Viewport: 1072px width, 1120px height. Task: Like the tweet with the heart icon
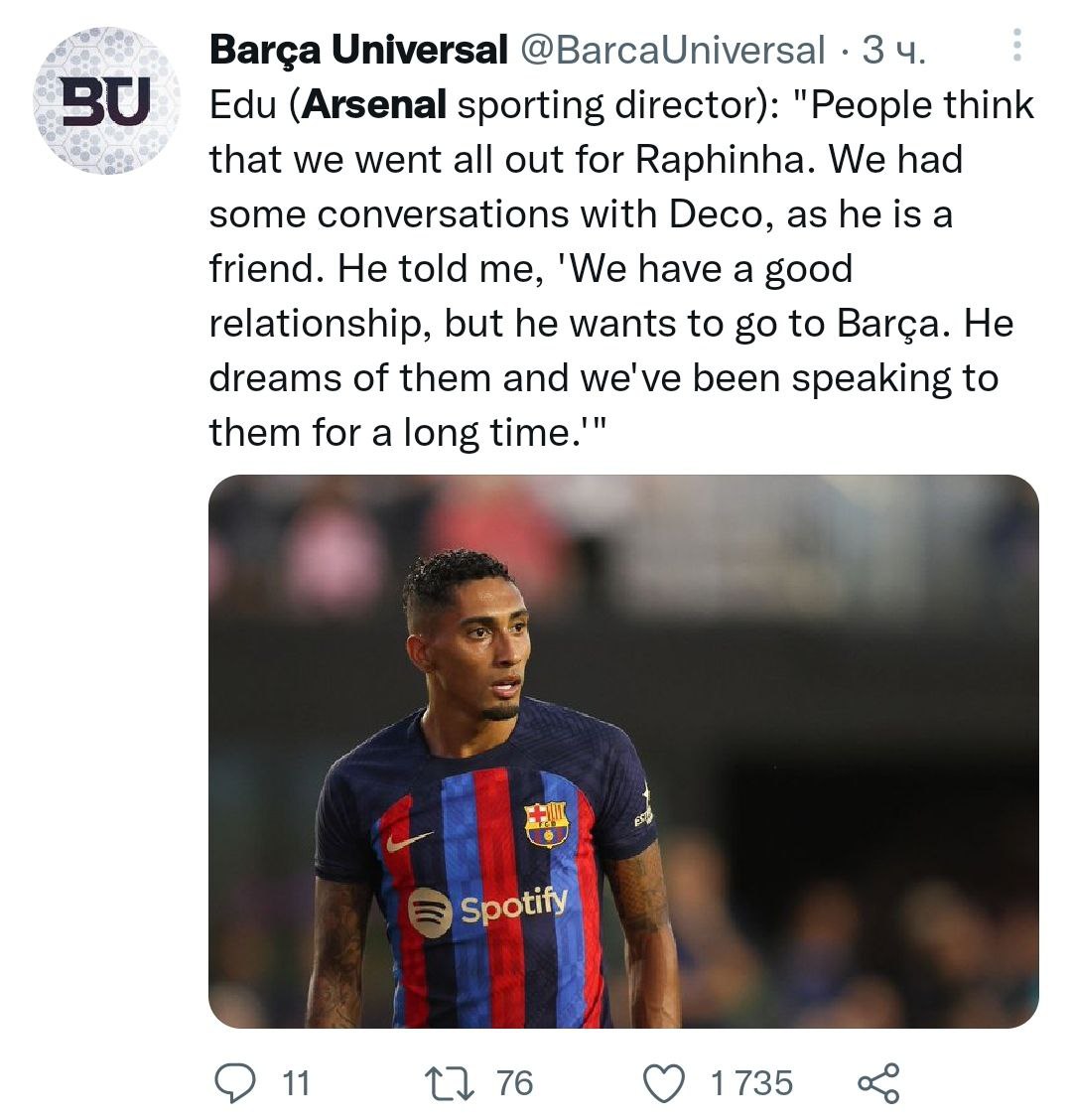666,1082
